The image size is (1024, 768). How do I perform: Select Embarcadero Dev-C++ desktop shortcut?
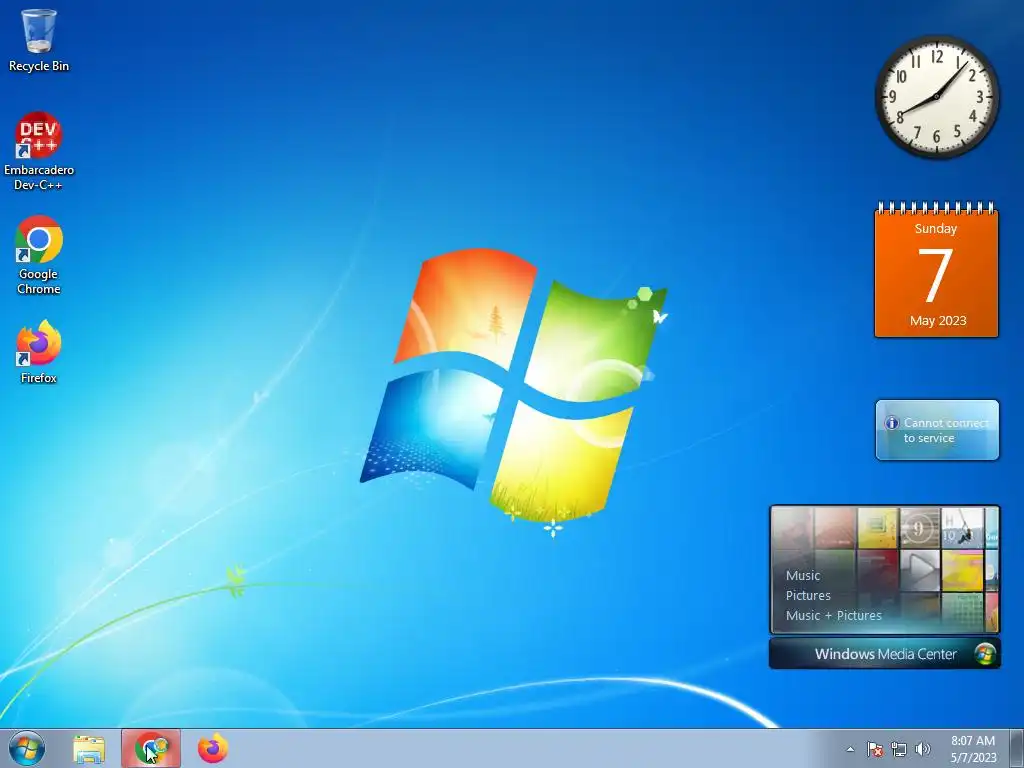(x=39, y=152)
